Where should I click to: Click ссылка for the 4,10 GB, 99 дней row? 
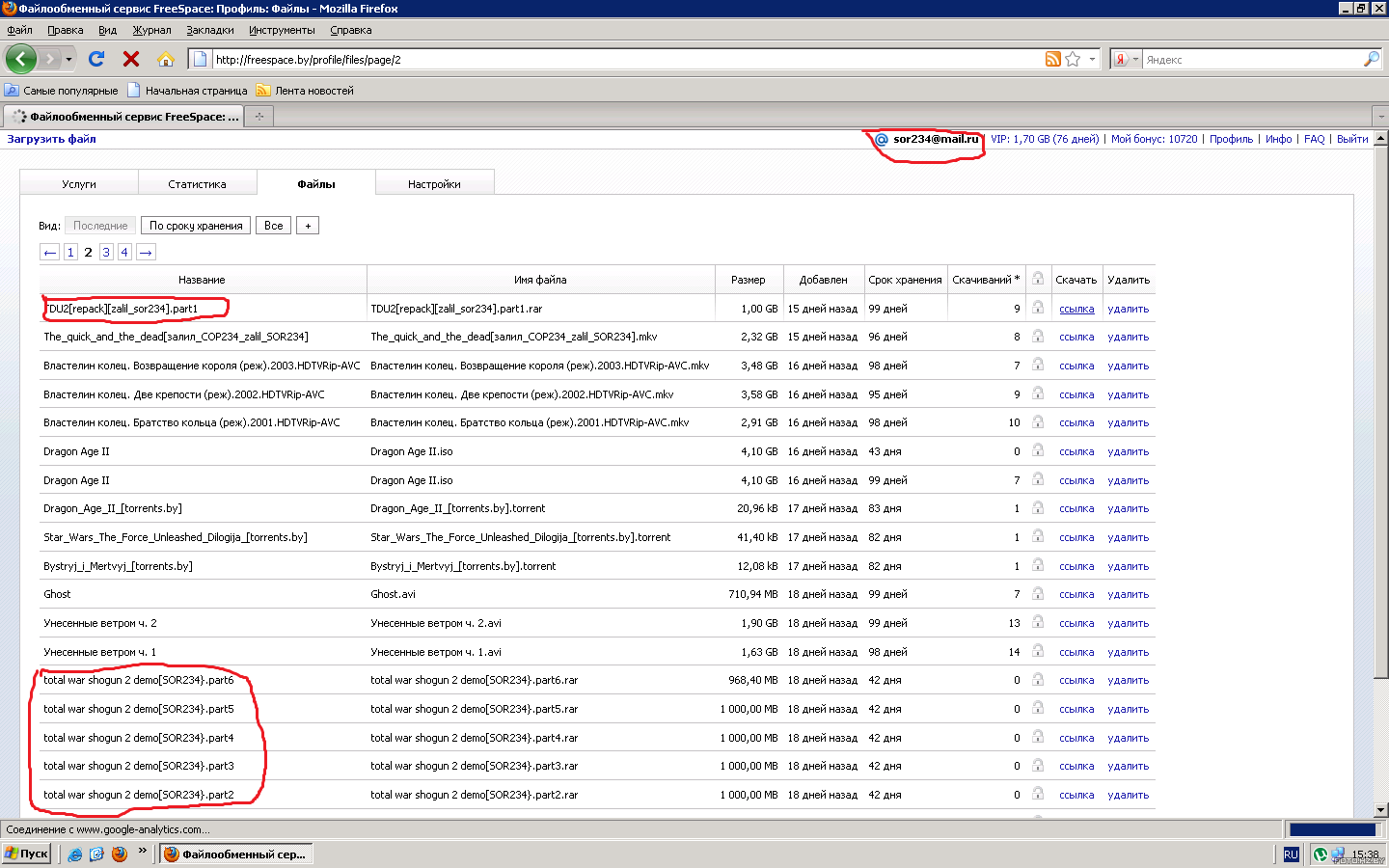(1076, 480)
